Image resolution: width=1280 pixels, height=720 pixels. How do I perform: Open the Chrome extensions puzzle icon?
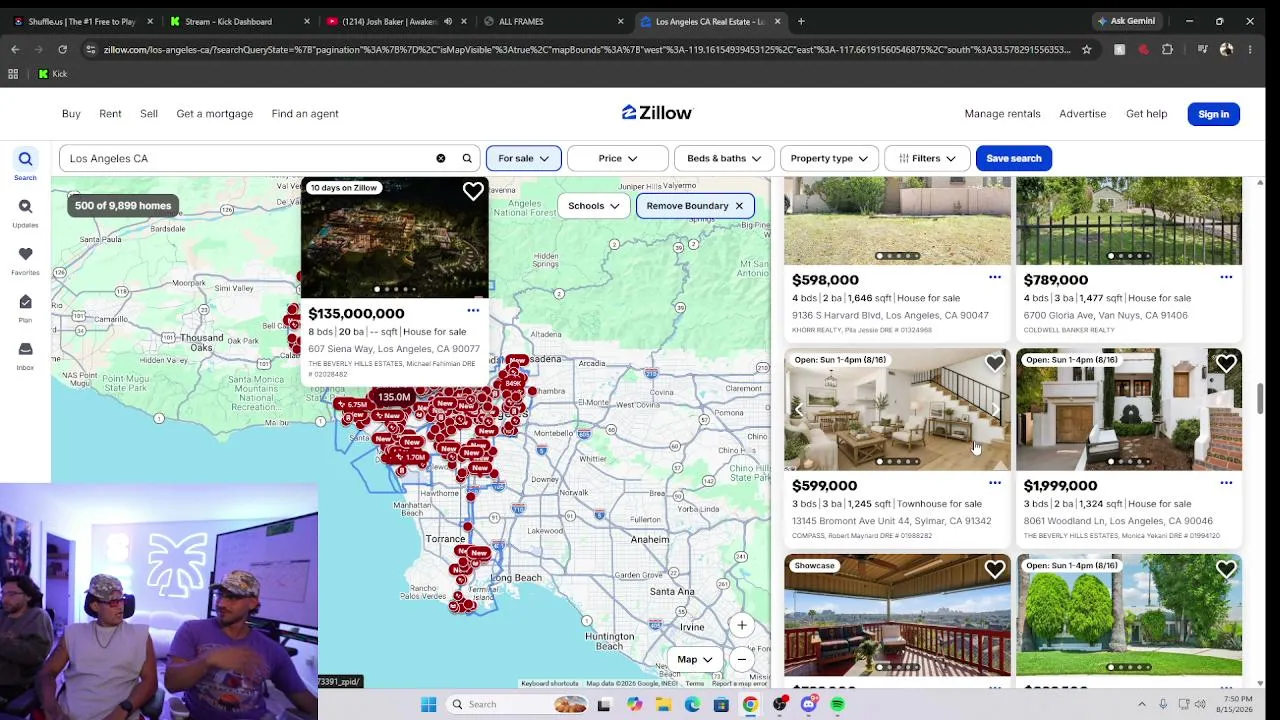coord(1167,49)
